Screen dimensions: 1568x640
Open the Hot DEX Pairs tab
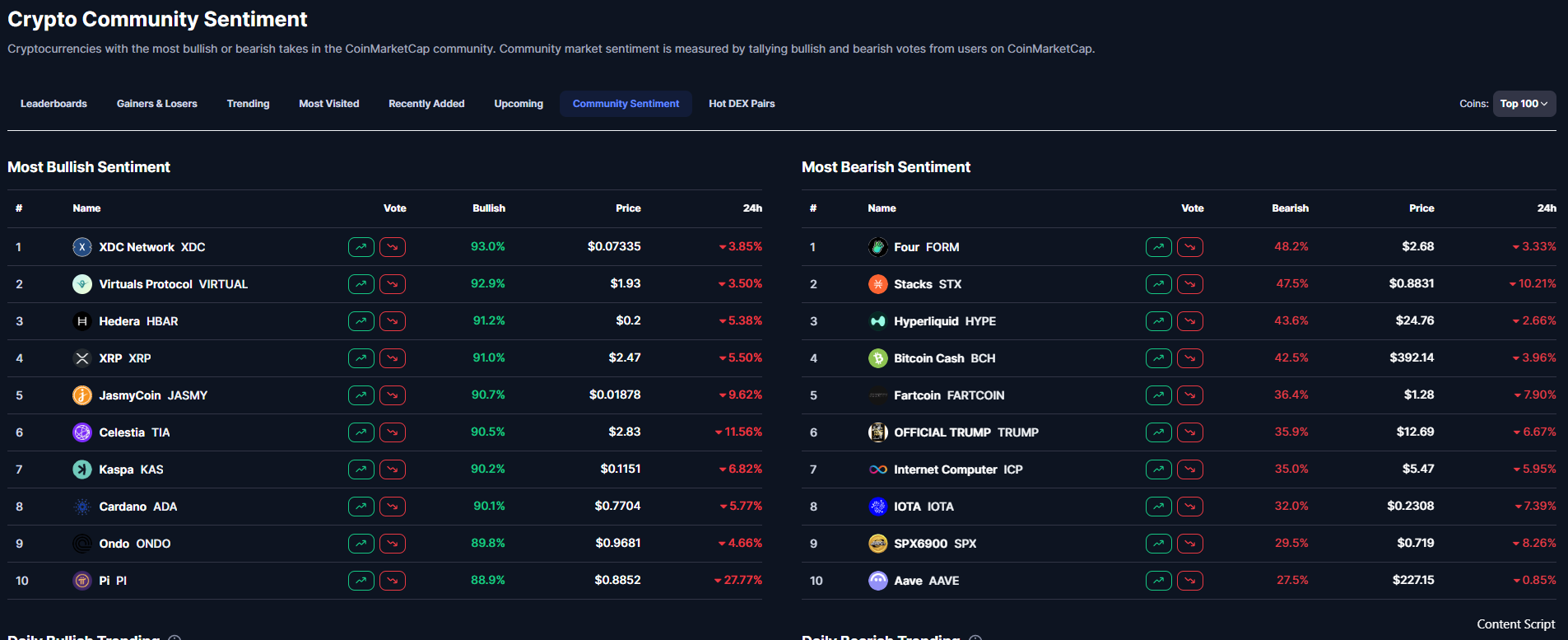pyautogui.click(x=742, y=104)
